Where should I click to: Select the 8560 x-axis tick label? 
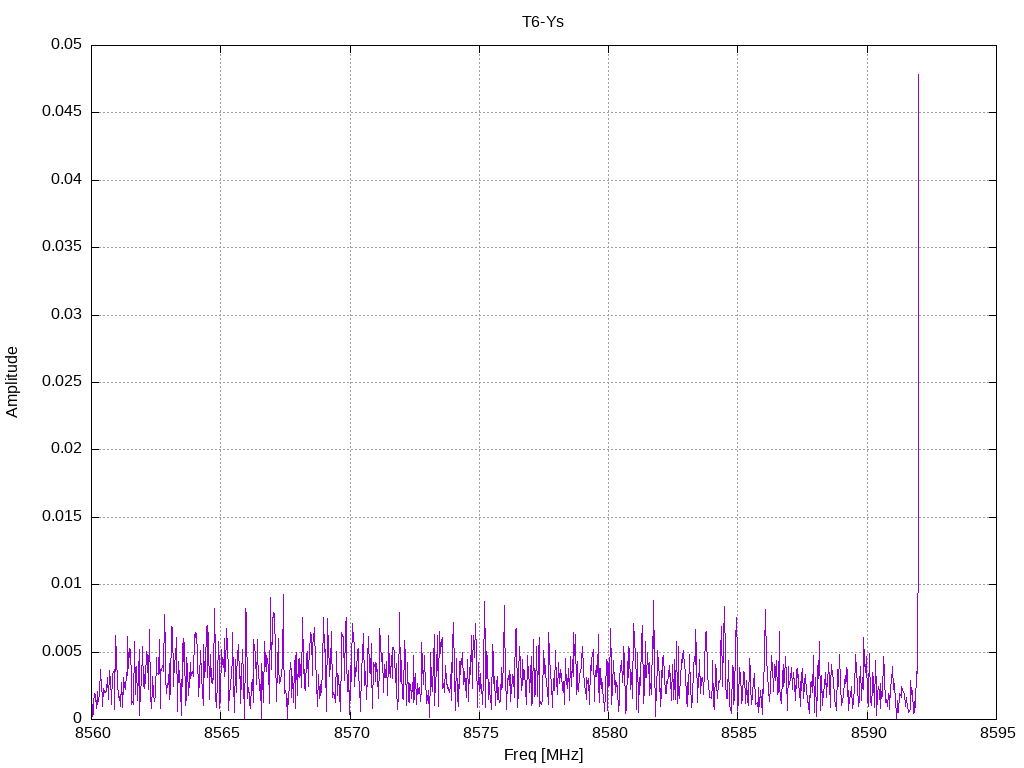click(x=92, y=733)
